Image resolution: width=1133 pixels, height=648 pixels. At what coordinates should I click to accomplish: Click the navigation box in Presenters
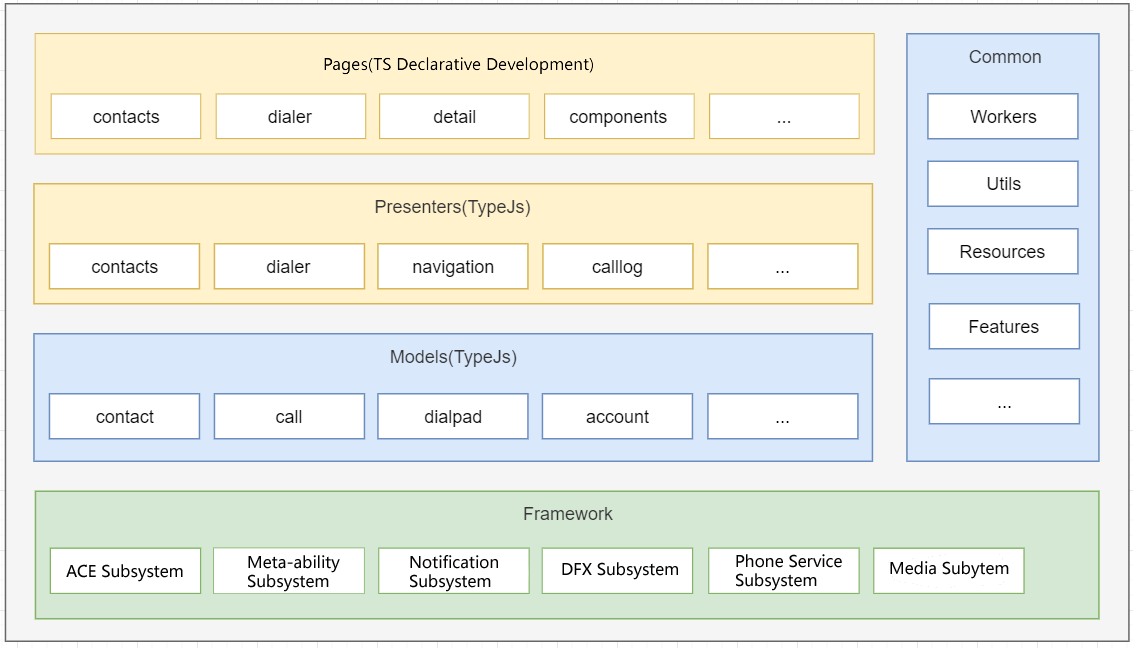tap(453, 267)
